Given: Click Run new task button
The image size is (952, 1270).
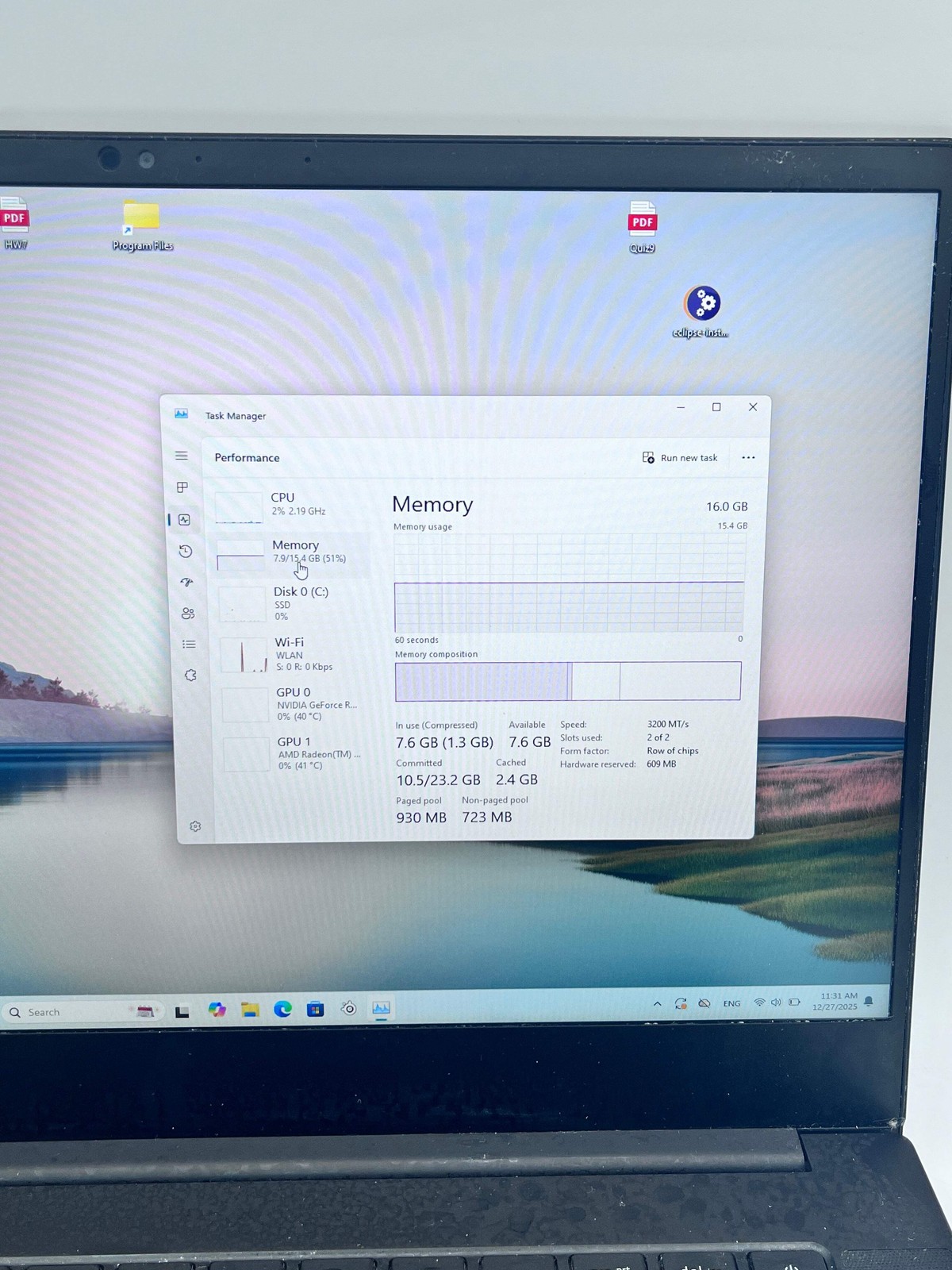Looking at the screenshot, I should (x=680, y=458).
